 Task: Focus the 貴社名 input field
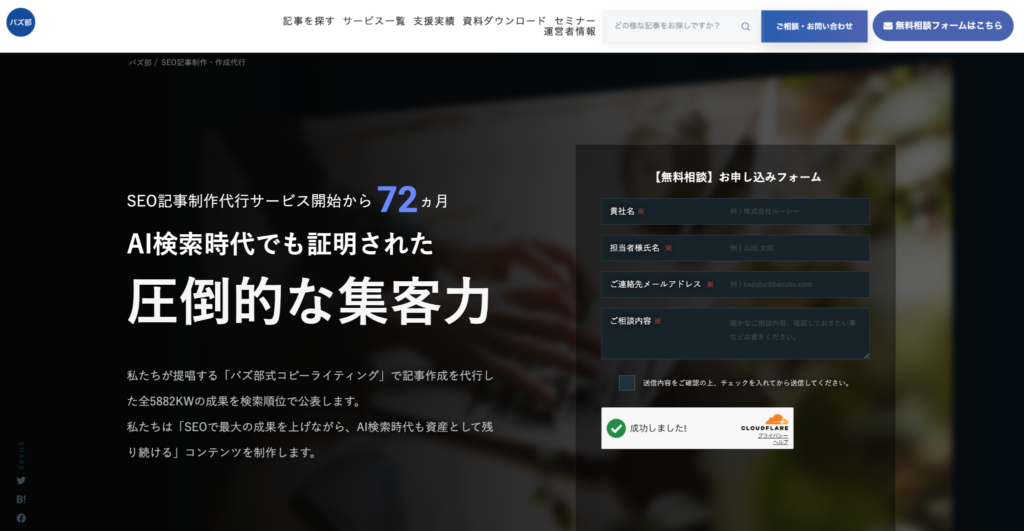pos(735,212)
